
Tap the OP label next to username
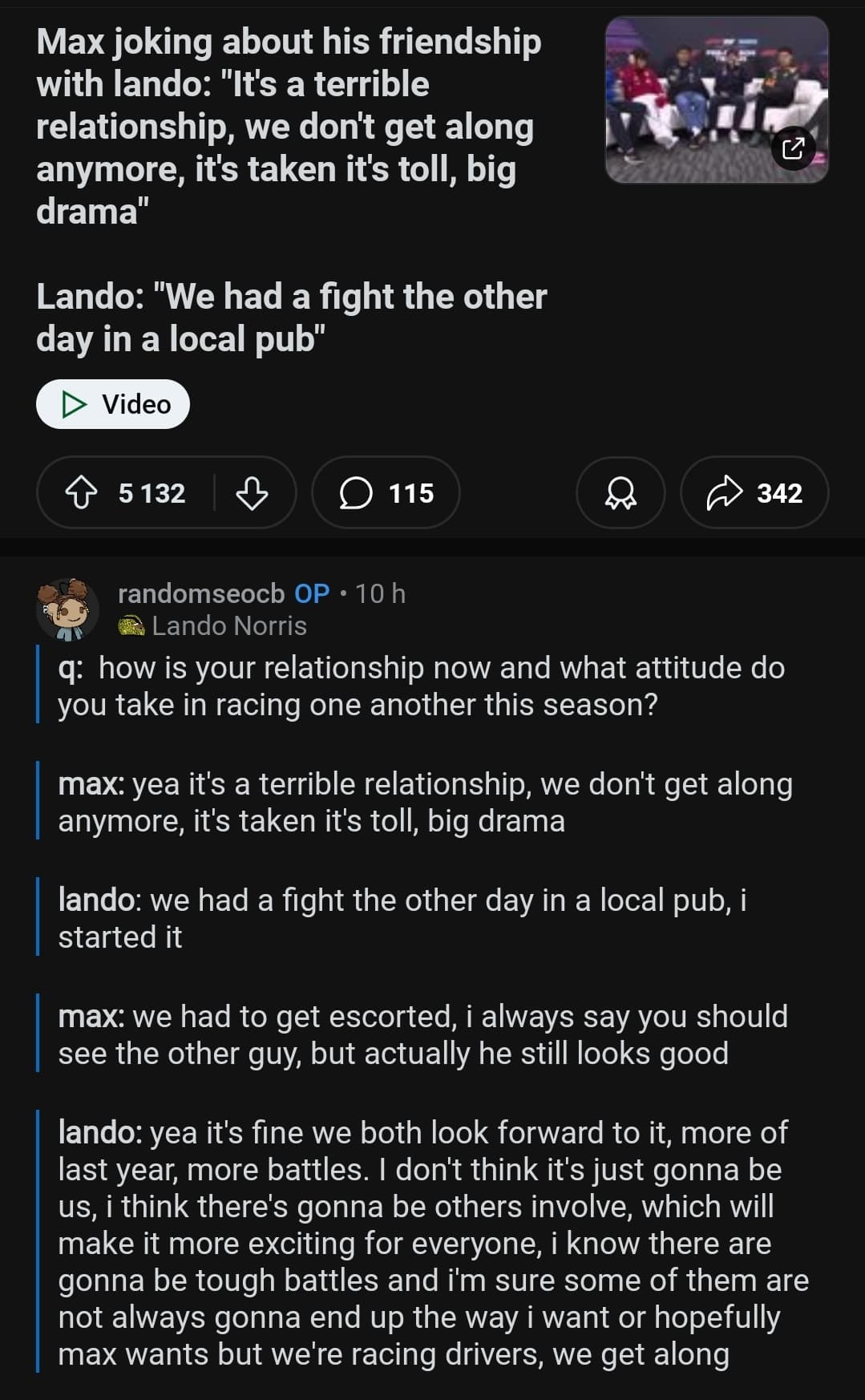click(x=312, y=593)
